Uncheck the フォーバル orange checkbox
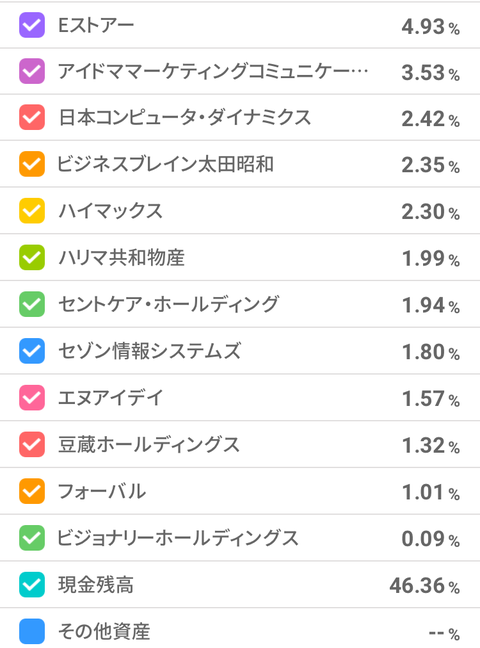Screen dimensions: 480x648 click(x=32, y=491)
